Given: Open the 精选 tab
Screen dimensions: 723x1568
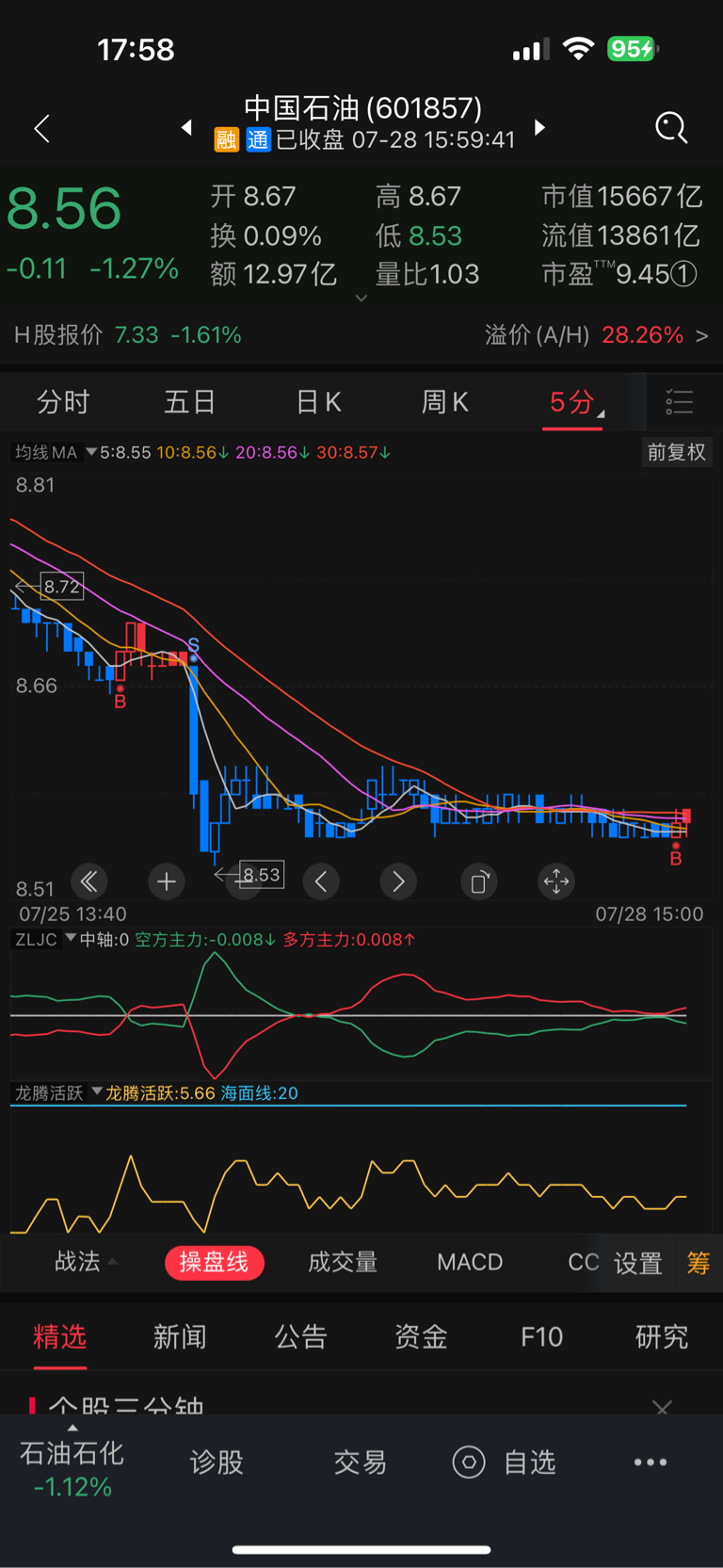Looking at the screenshot, I should (60, 1336).
